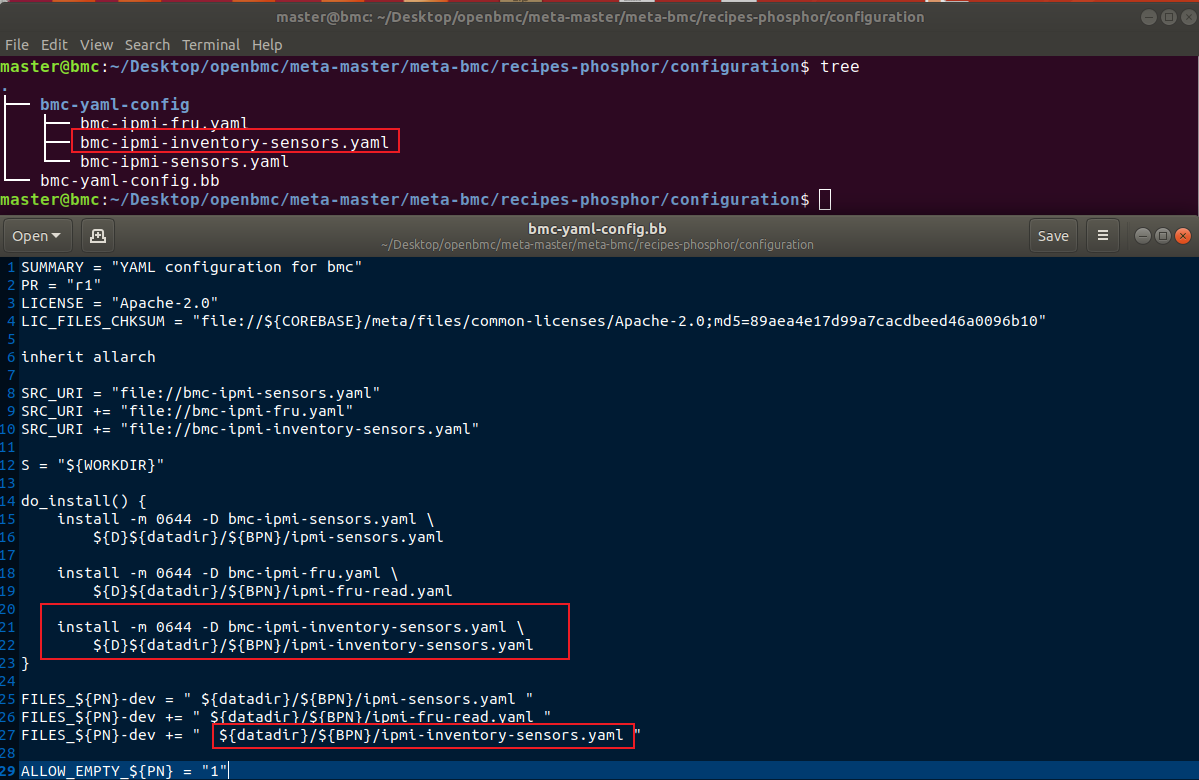Open the Help menu in the terminal

pyautogui.click(x=267, y=44)
